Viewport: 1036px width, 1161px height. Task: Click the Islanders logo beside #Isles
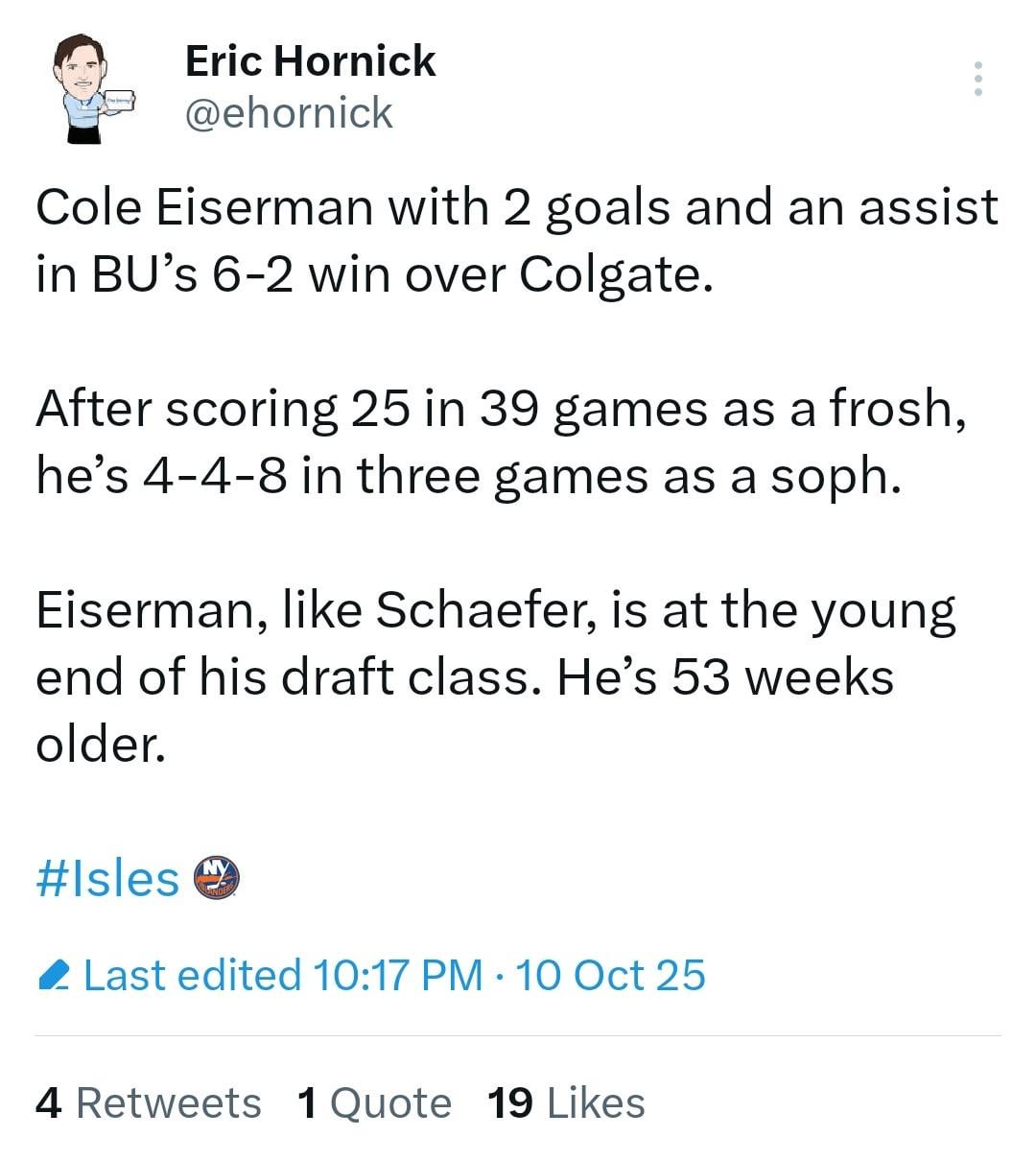click(216, 878)
